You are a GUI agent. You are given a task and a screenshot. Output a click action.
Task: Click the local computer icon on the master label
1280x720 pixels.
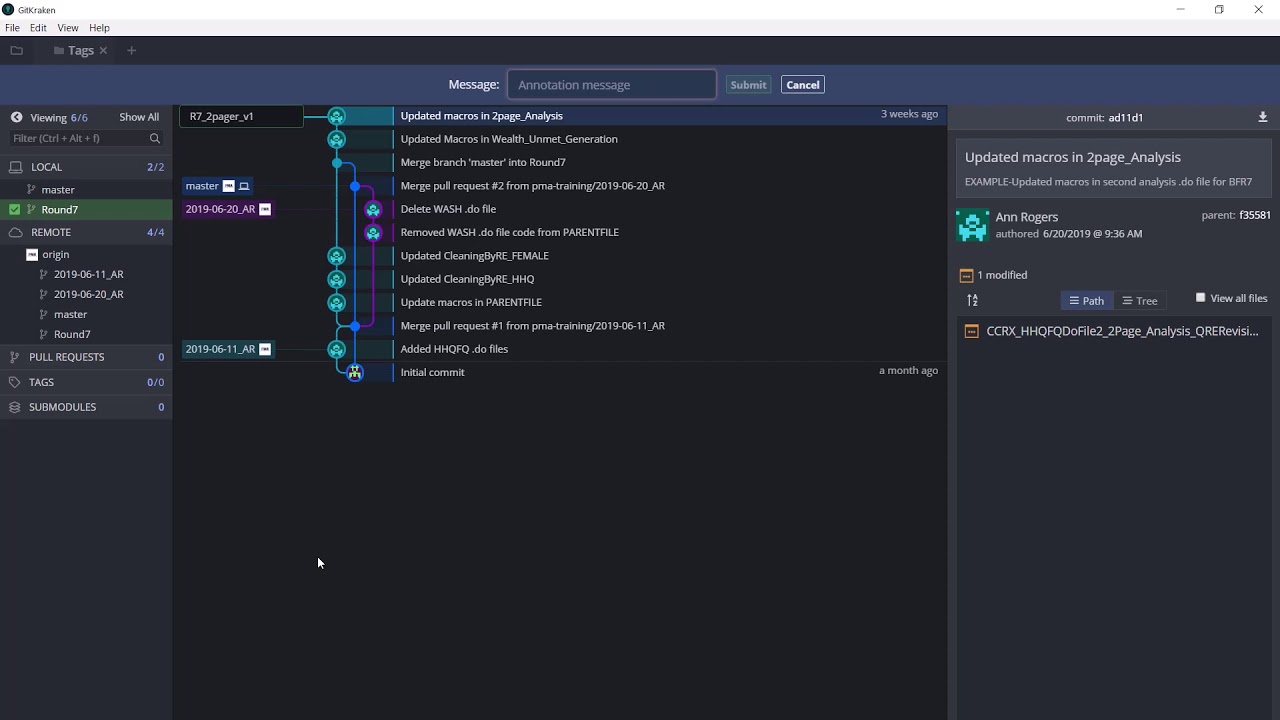pos(244,186)
